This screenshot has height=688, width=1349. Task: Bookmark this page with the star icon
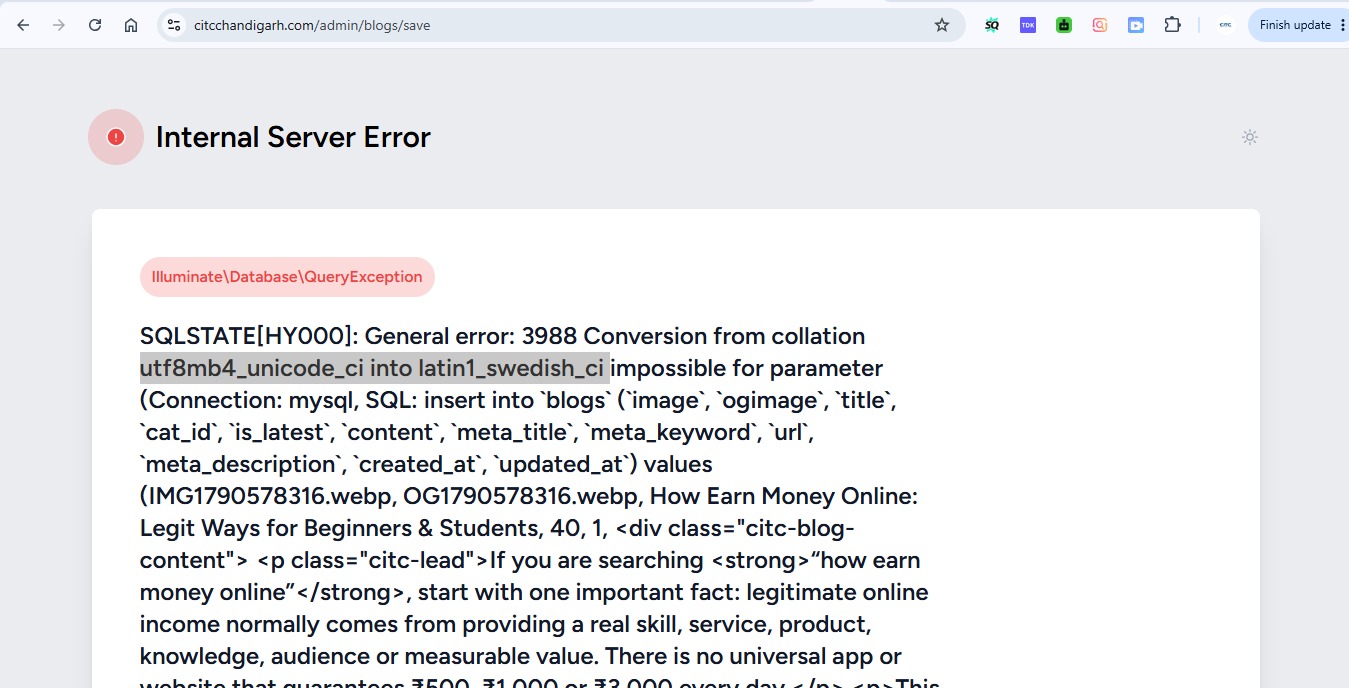point(942,25)
